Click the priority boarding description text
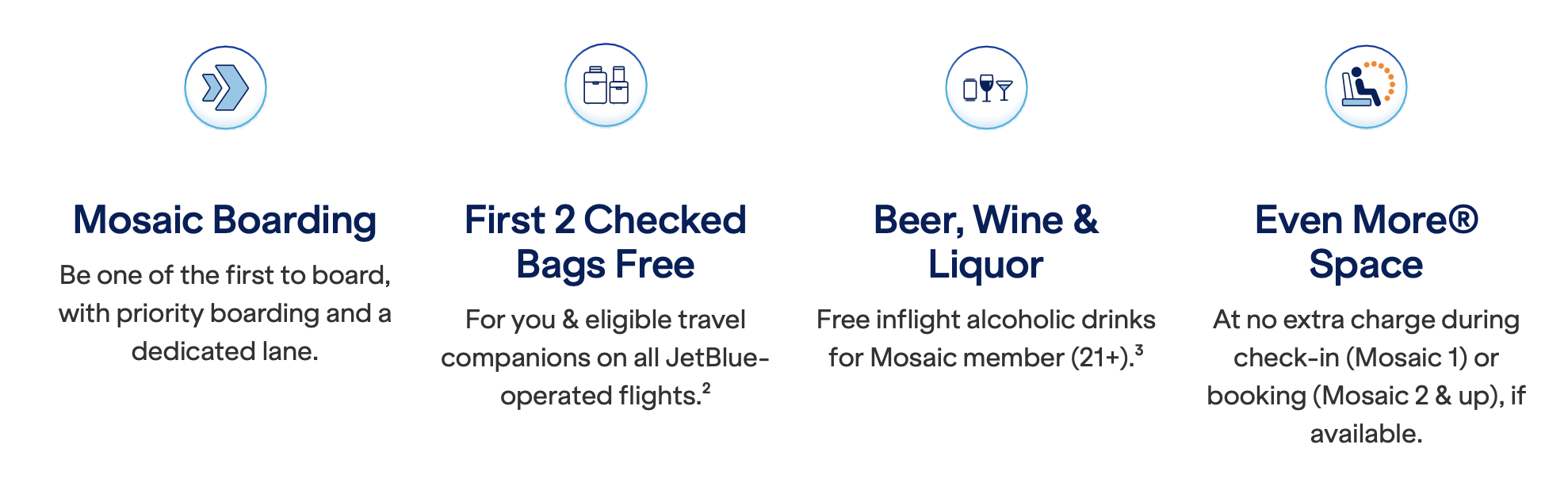Screen dimensions: 1568x498 (225, 313)
